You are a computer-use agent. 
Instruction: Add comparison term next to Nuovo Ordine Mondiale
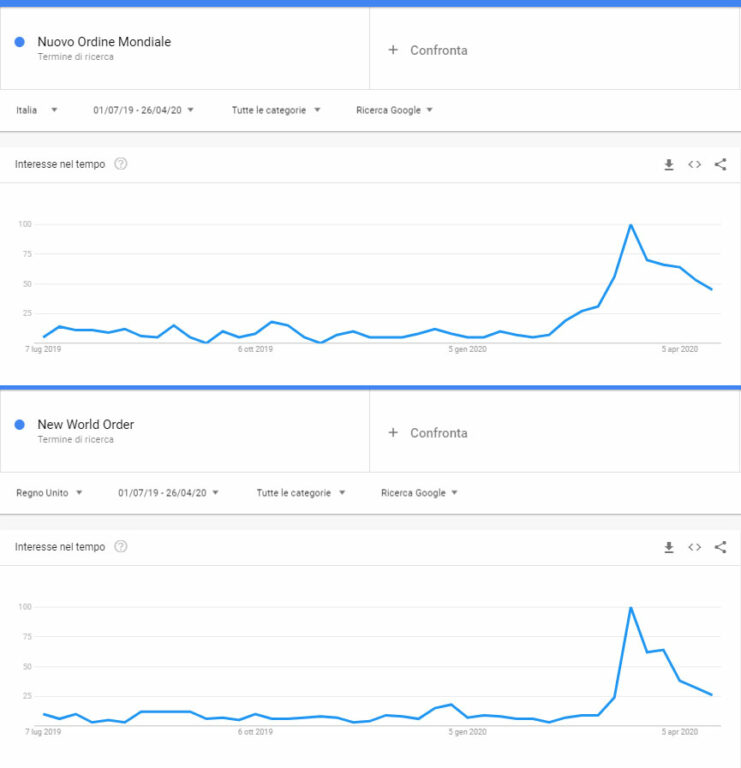pyautogui.click(x=428, y=50)
